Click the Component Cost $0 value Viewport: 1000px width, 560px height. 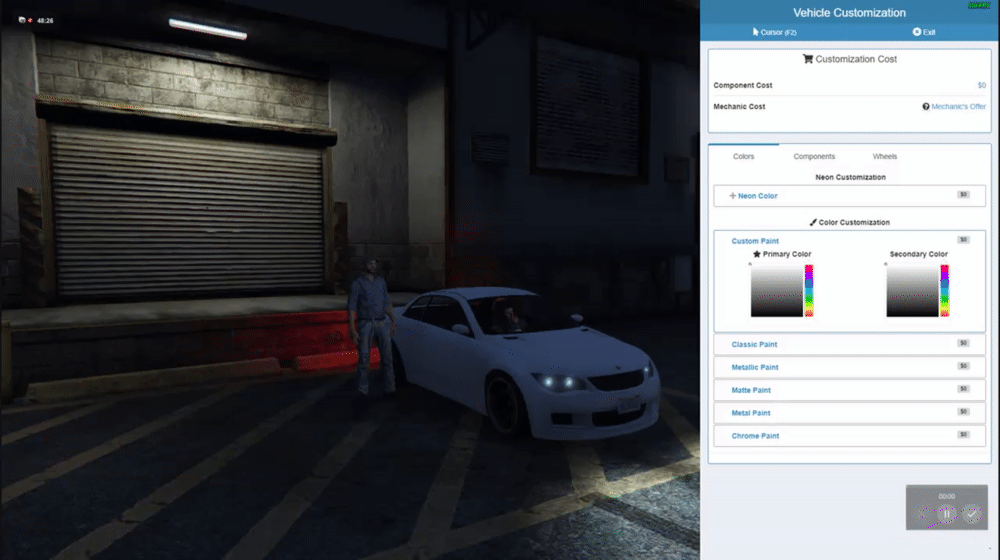[x=982, y=85]
